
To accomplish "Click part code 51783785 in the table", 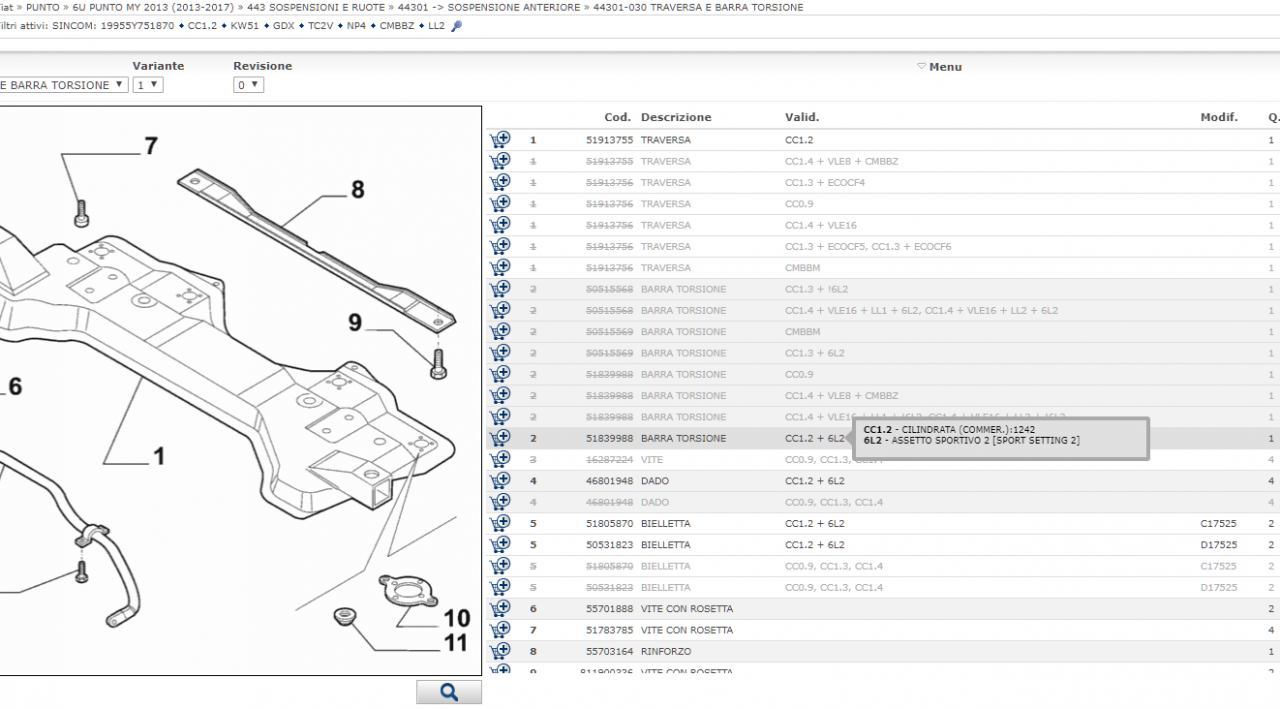I will click(x=609, y=630).
